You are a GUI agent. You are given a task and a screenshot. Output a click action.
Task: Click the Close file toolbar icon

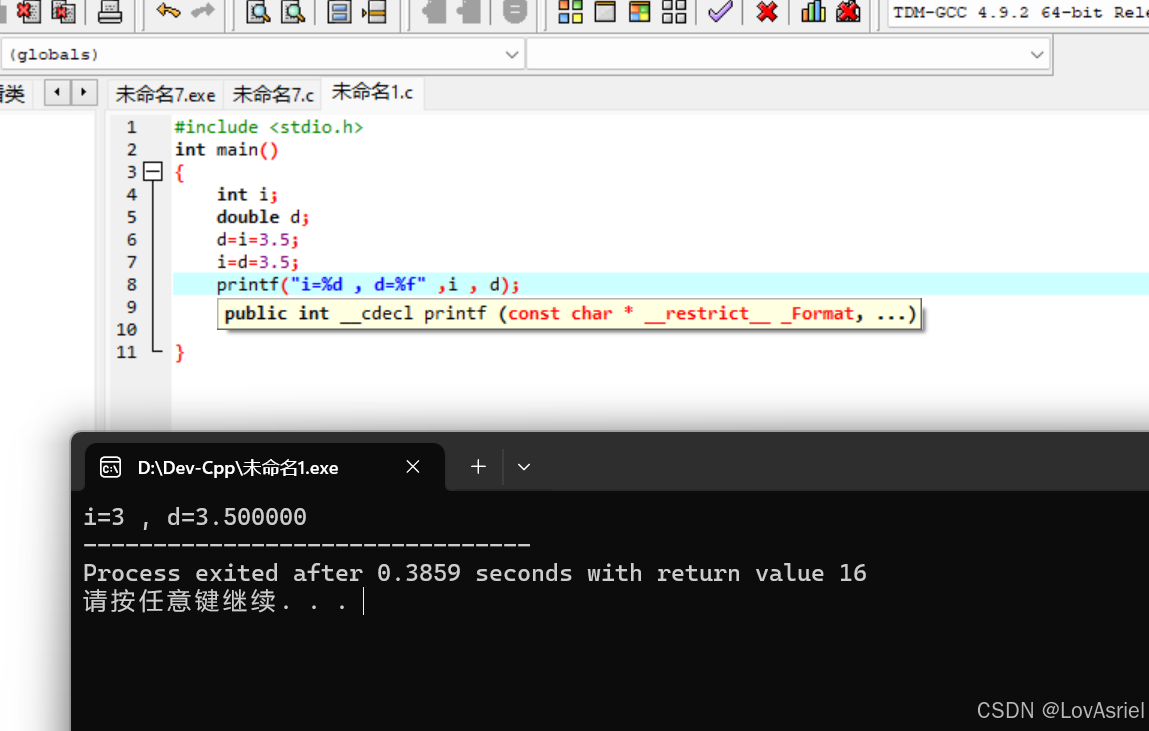click(28, 11)
